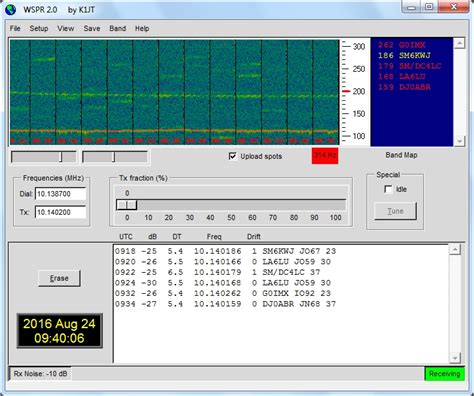Minimize the WSPR window
Image resolution: width=474 pixels, height=396 pixels.
click(411, 7)
